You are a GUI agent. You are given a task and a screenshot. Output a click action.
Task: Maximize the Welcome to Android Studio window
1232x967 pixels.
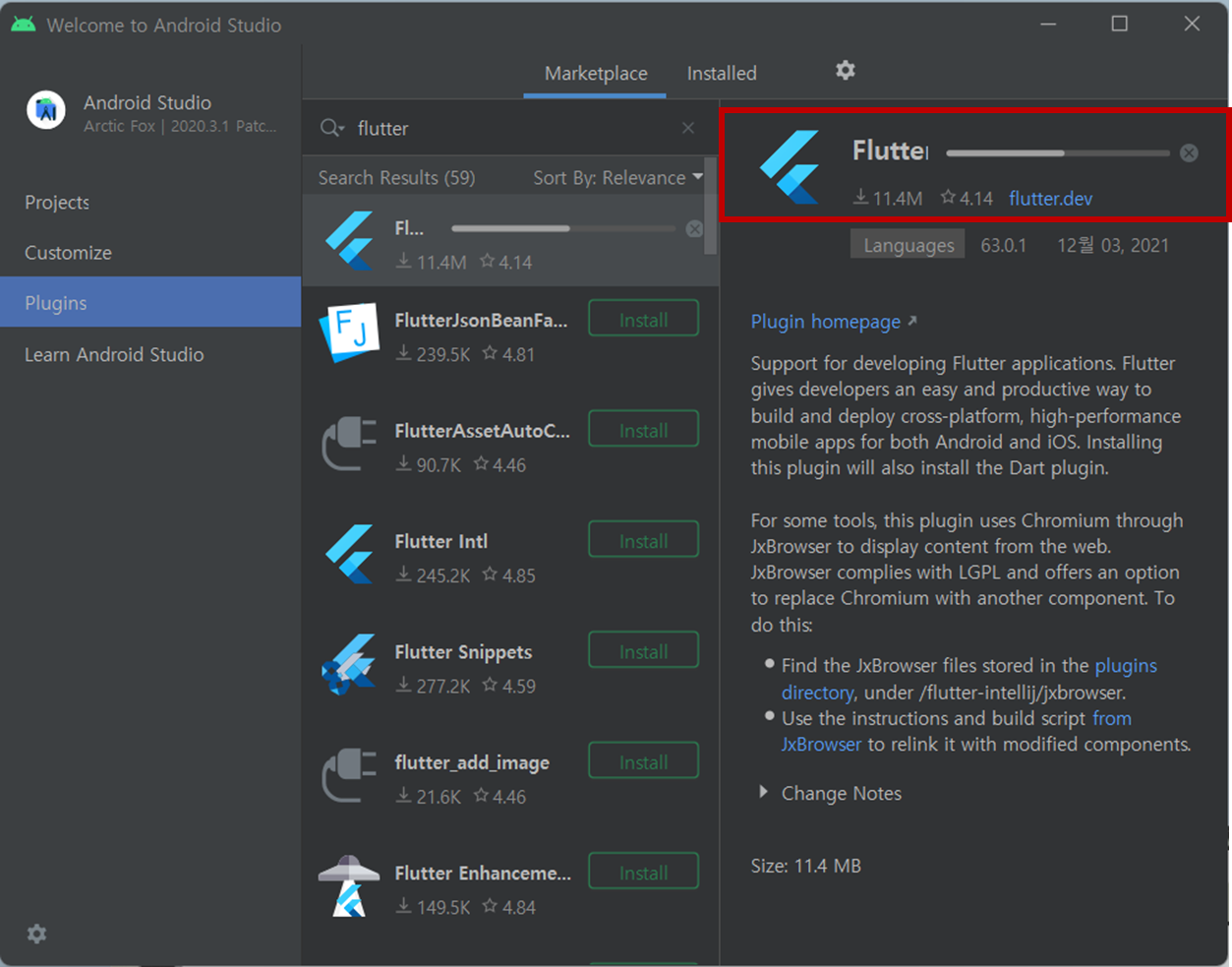tap(1119, 24)
